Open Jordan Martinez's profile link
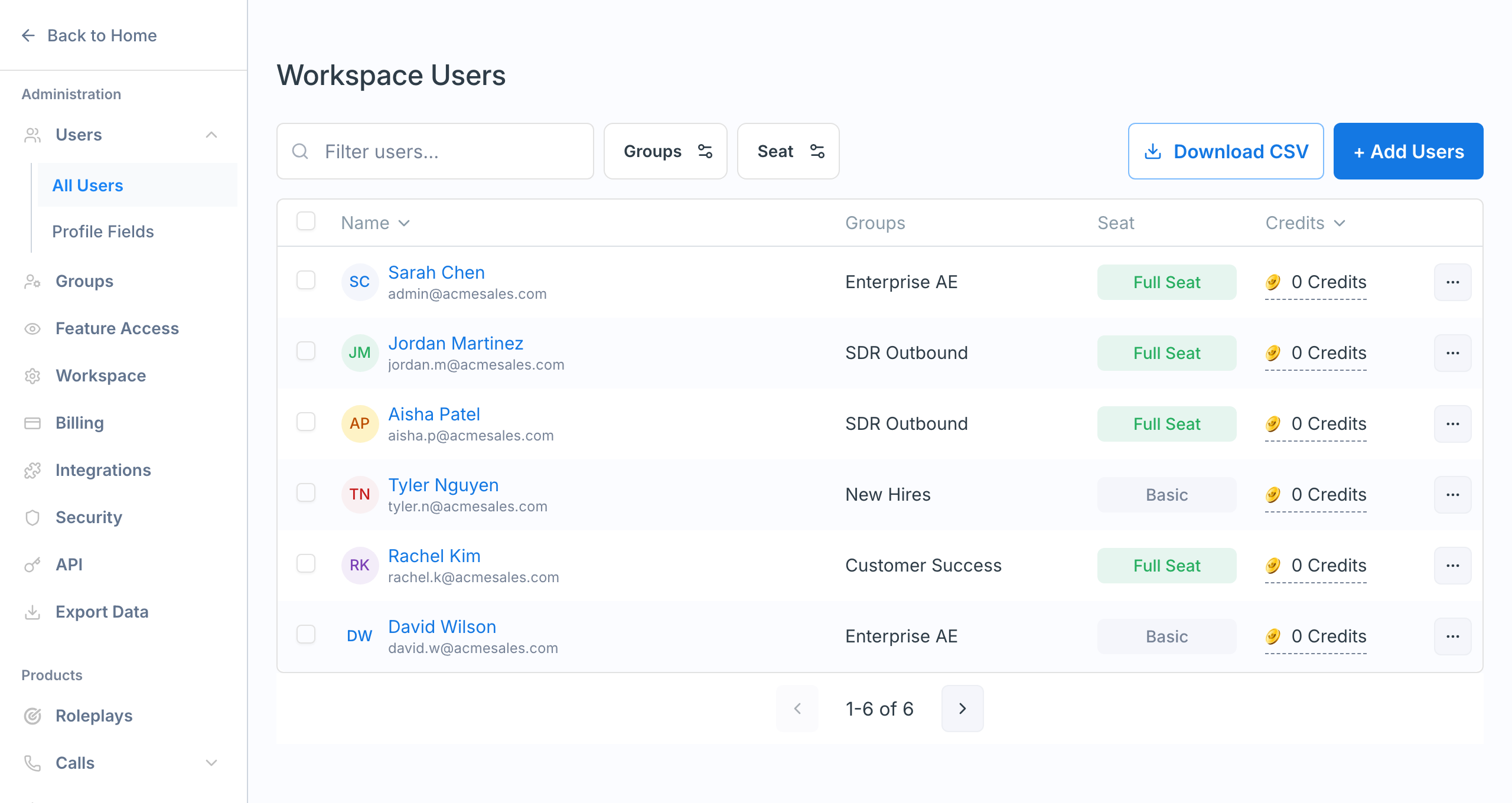This screenshot has width=1512, height=803. (456, 344)
